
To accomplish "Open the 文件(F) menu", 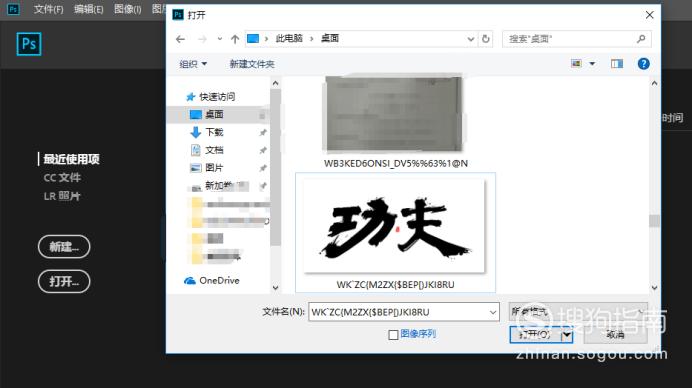I will coord(49,9).
